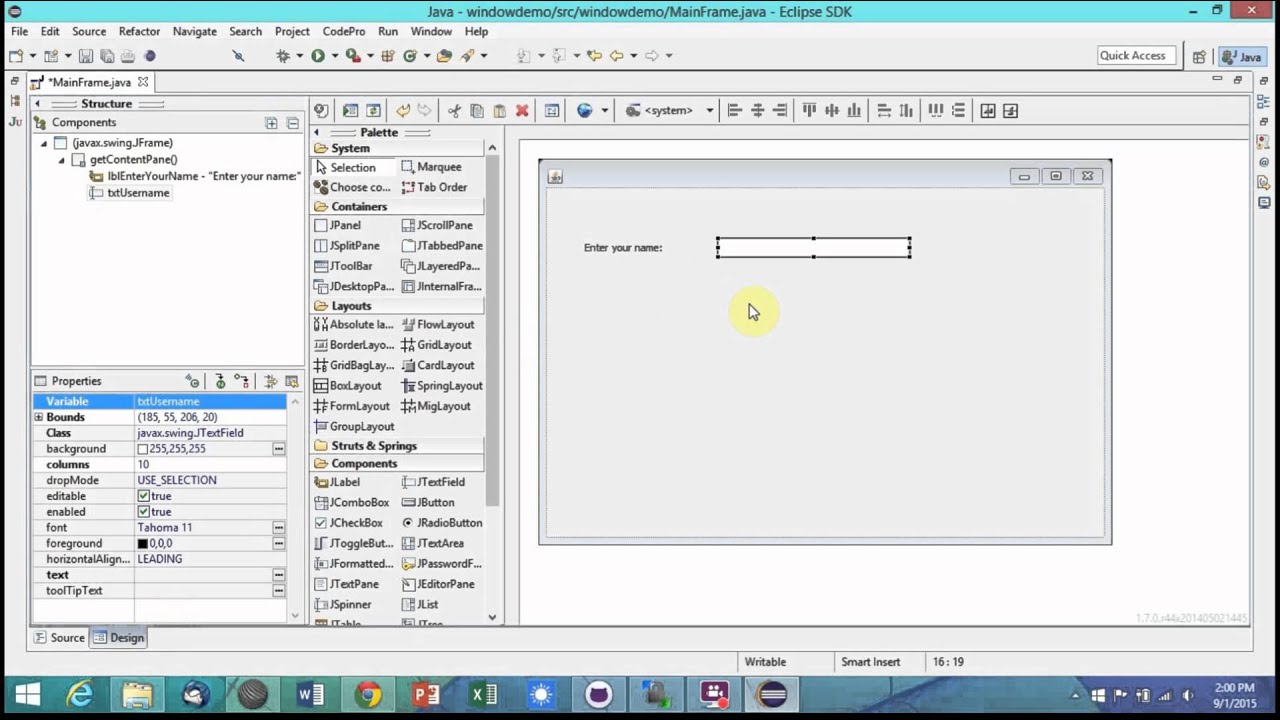
Task: Collapse the Structure panel with left arrow
Action: pyautogui.click(x=37, y=104)
